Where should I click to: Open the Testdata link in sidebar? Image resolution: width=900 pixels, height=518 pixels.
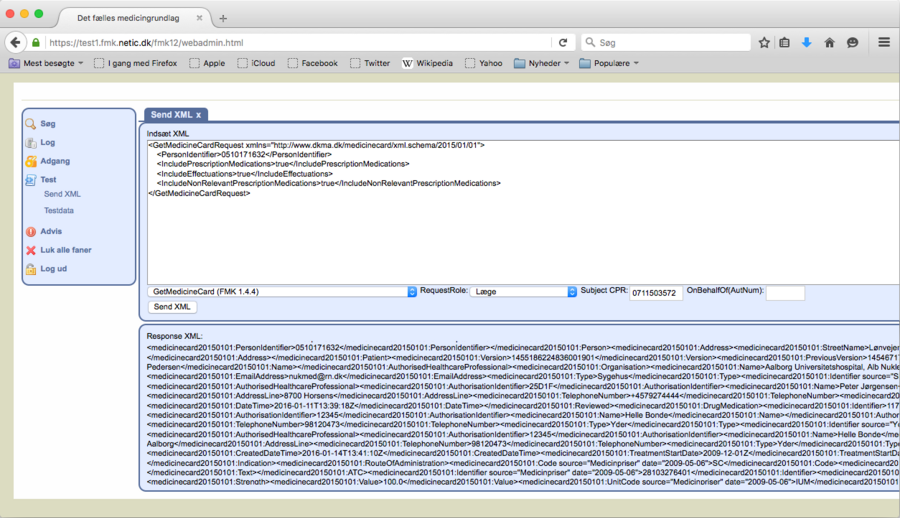click(59, 211)
